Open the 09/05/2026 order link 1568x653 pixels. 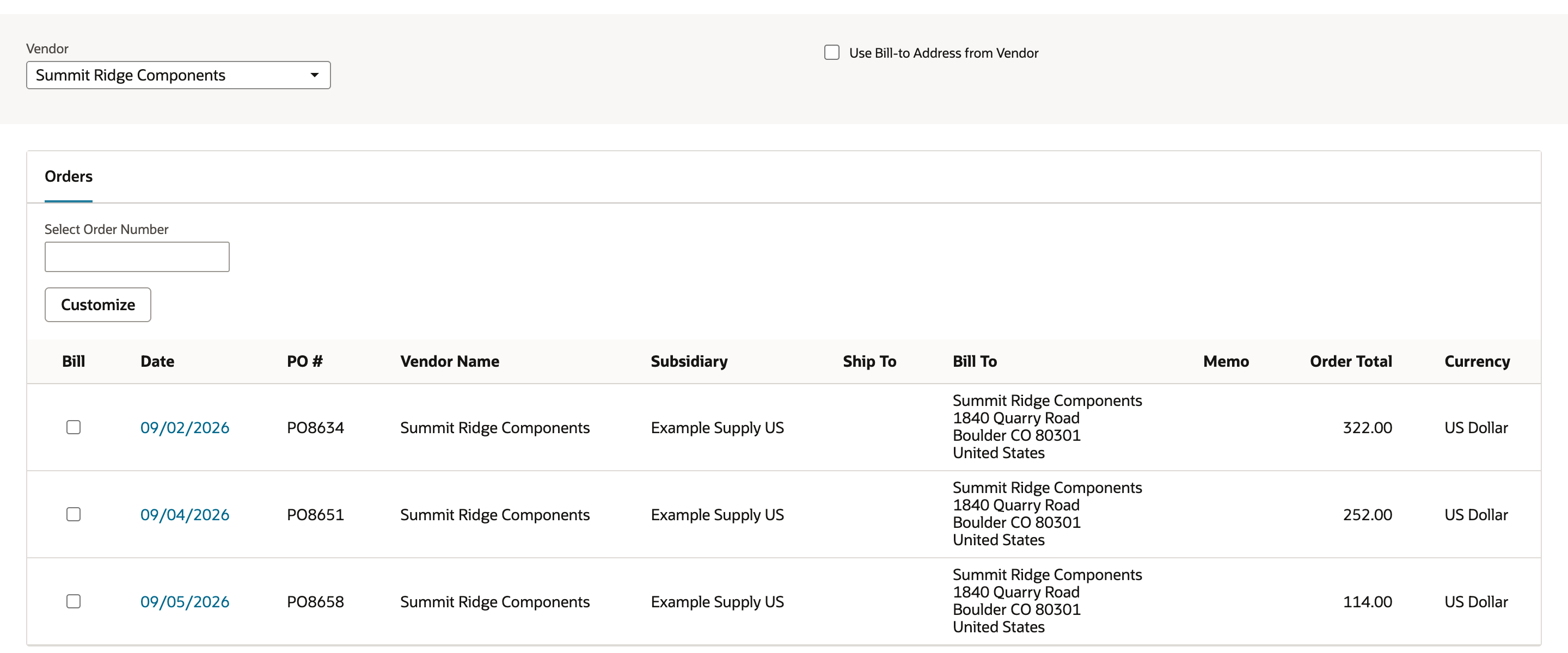click(x=185, y=601)
